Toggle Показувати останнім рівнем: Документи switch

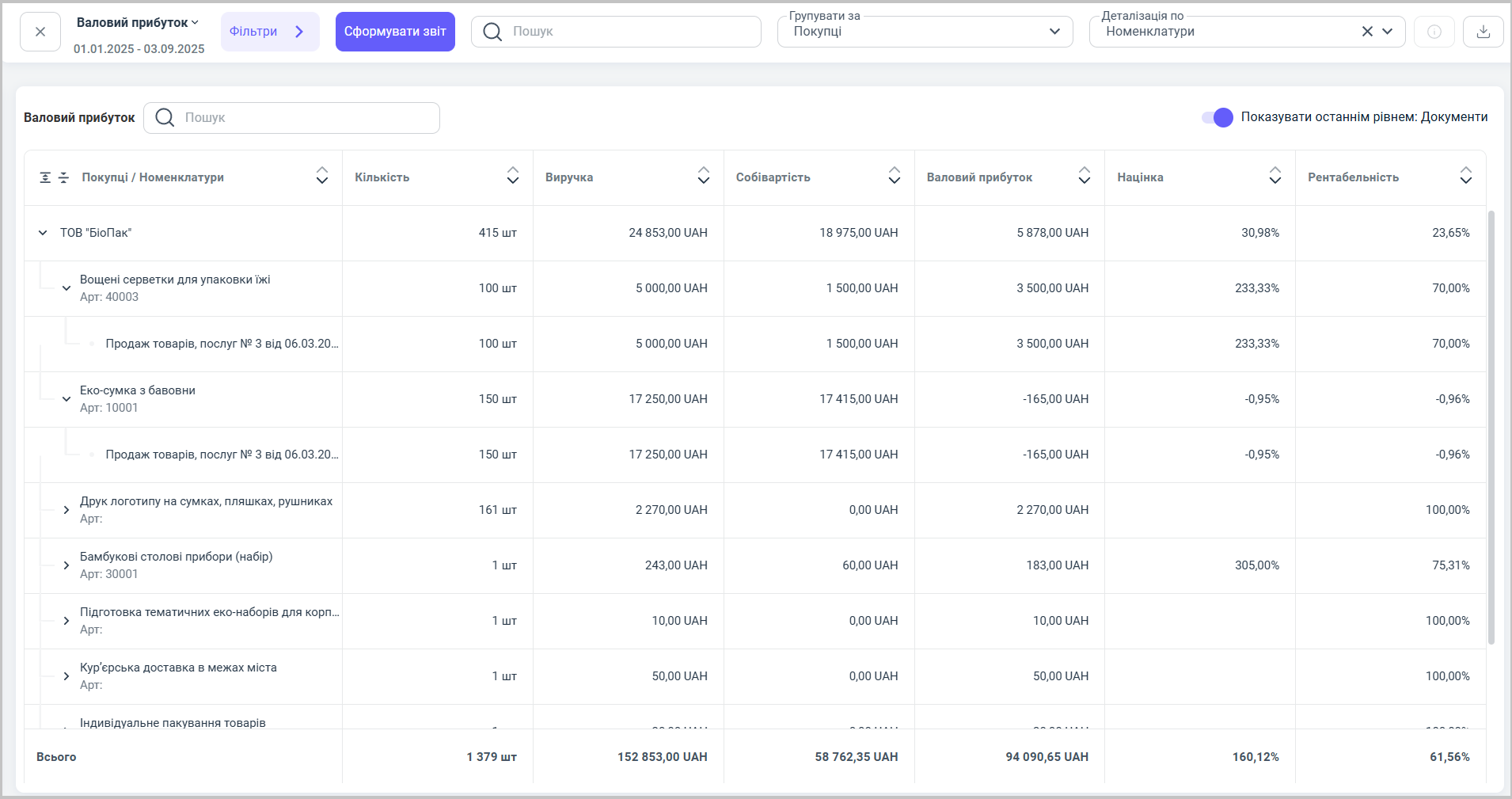[x=1217, y=117]
